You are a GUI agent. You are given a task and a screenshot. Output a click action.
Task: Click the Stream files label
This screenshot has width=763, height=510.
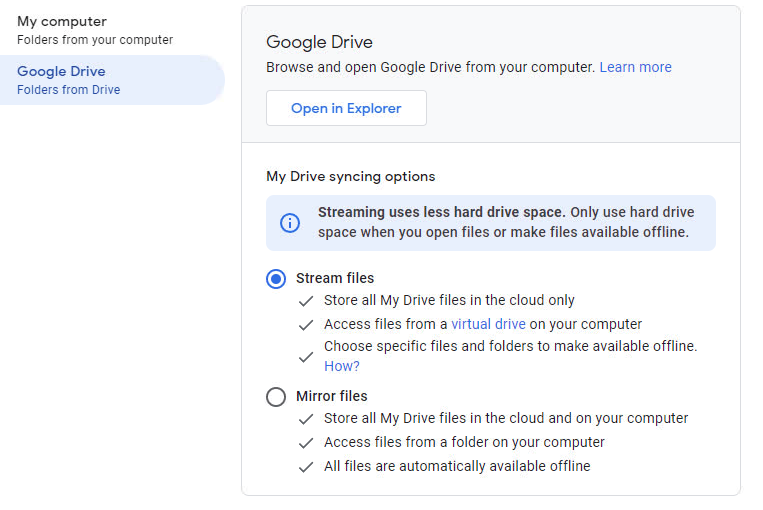point(335,278)
